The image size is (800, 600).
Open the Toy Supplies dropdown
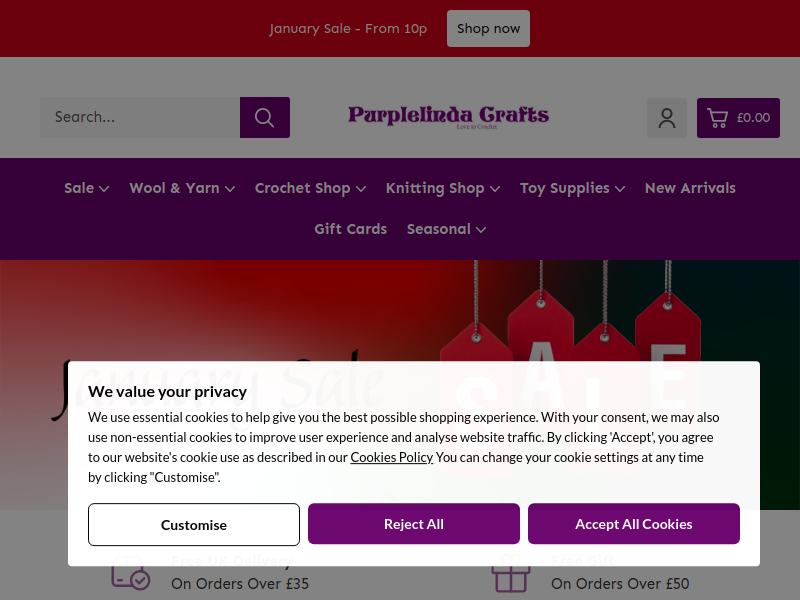click(572, 188)
